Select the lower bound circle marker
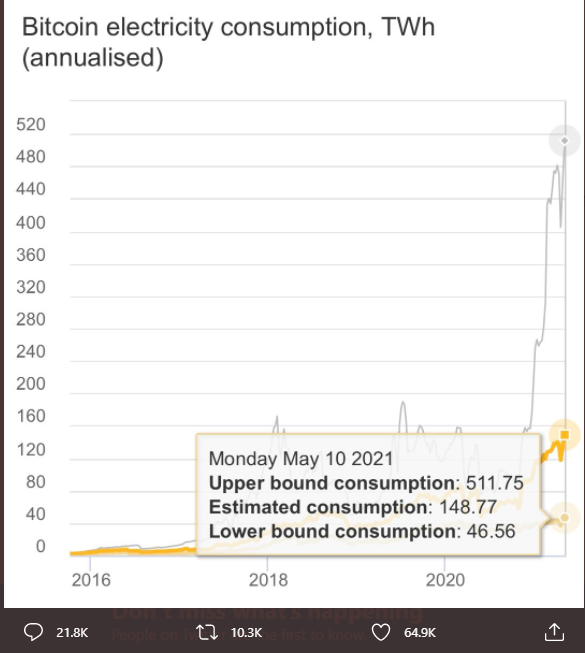 (x=565, y=518)
